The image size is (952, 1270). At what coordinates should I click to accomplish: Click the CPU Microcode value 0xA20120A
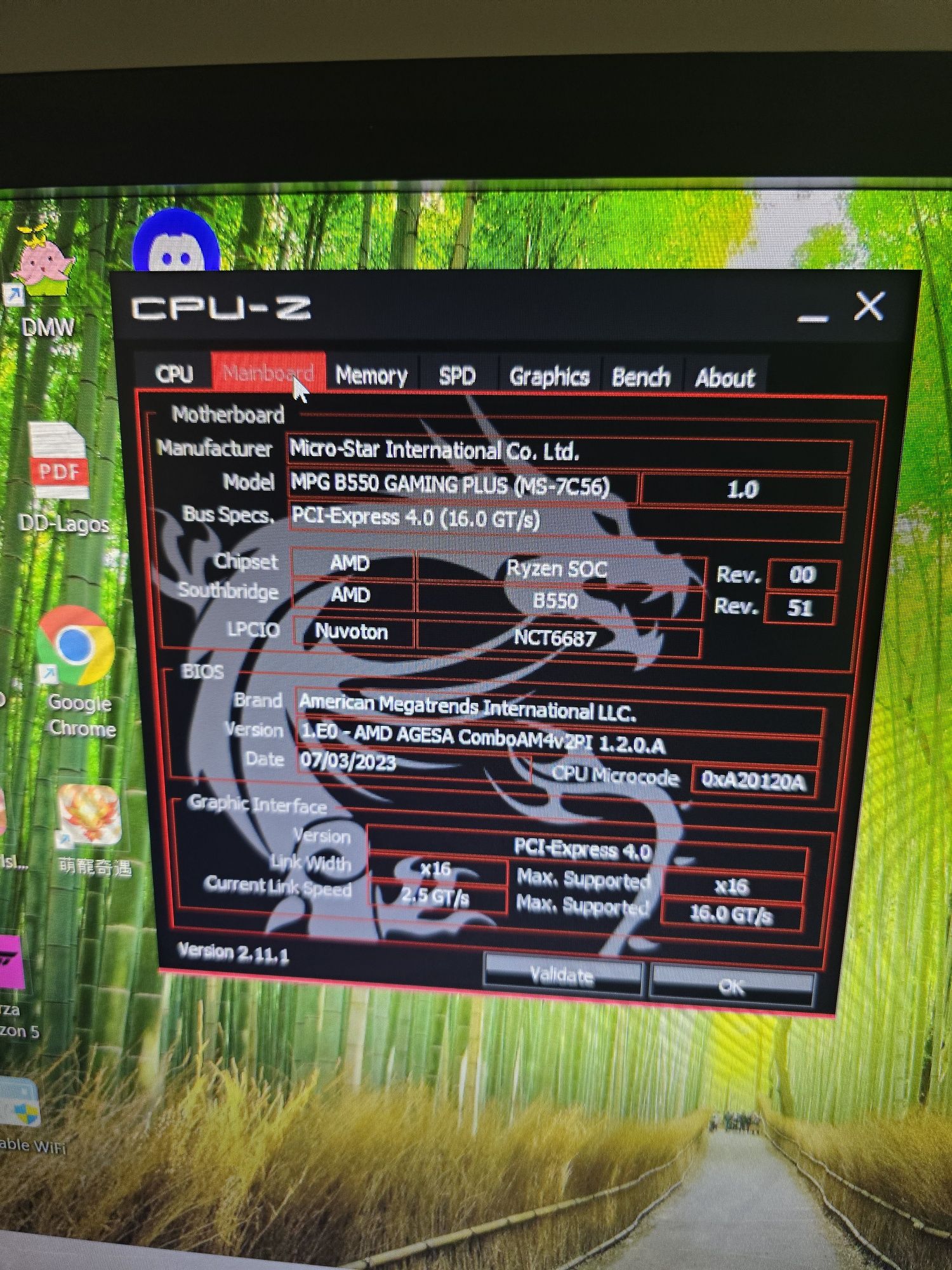tap(754, 781)
